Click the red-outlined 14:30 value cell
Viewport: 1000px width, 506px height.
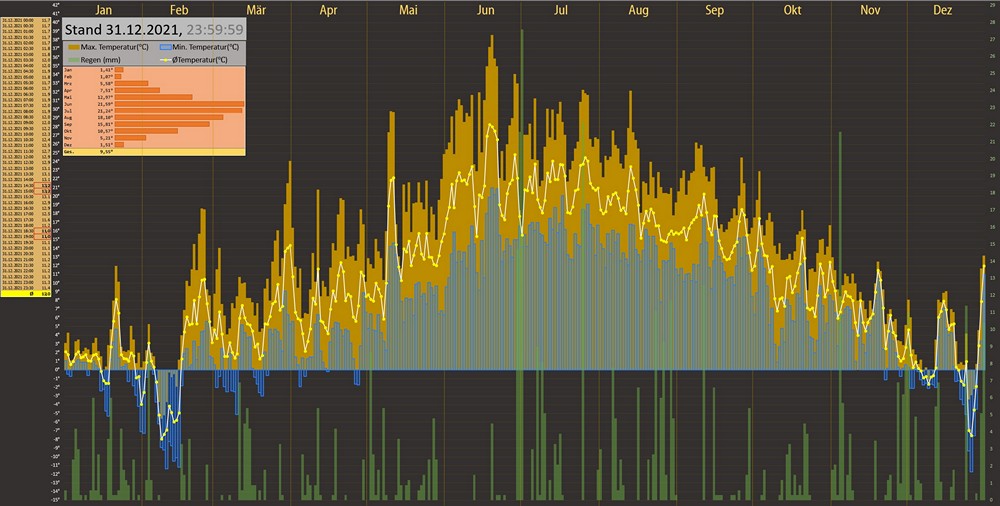click(46, 187)
